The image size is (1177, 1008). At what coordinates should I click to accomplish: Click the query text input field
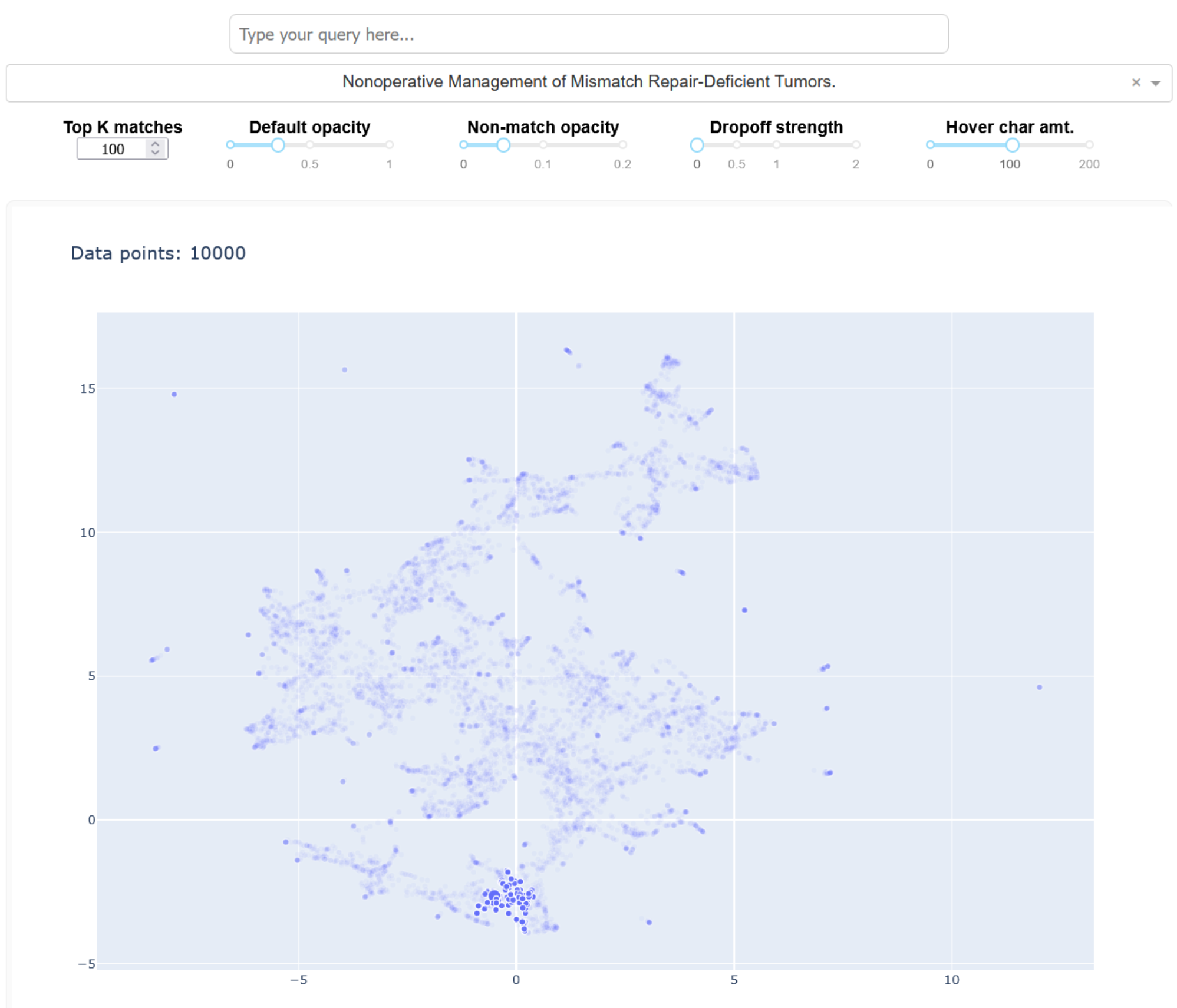coord(588,34)
